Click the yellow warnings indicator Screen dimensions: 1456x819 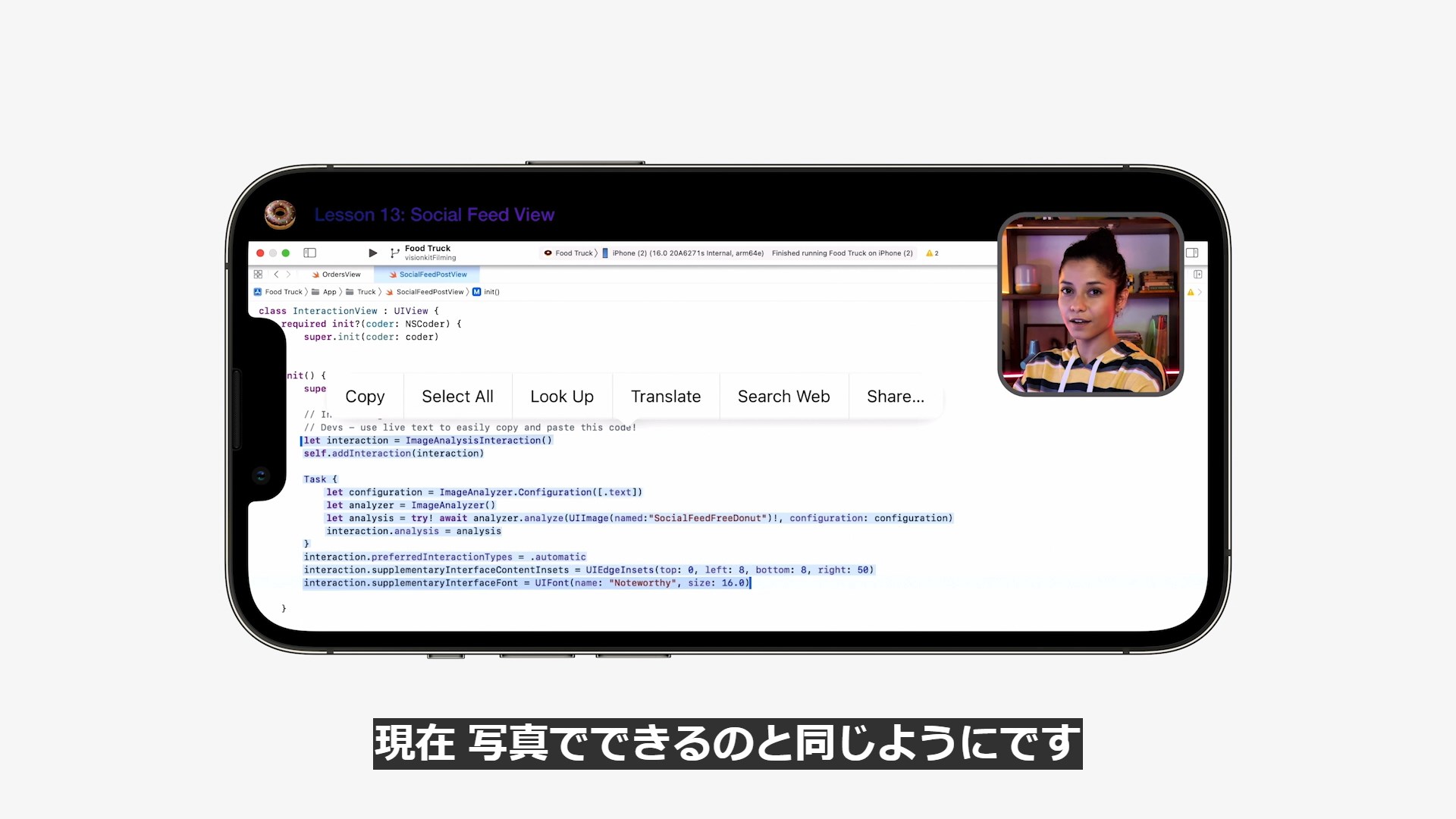pyautogui.click(x=932, y=253)
